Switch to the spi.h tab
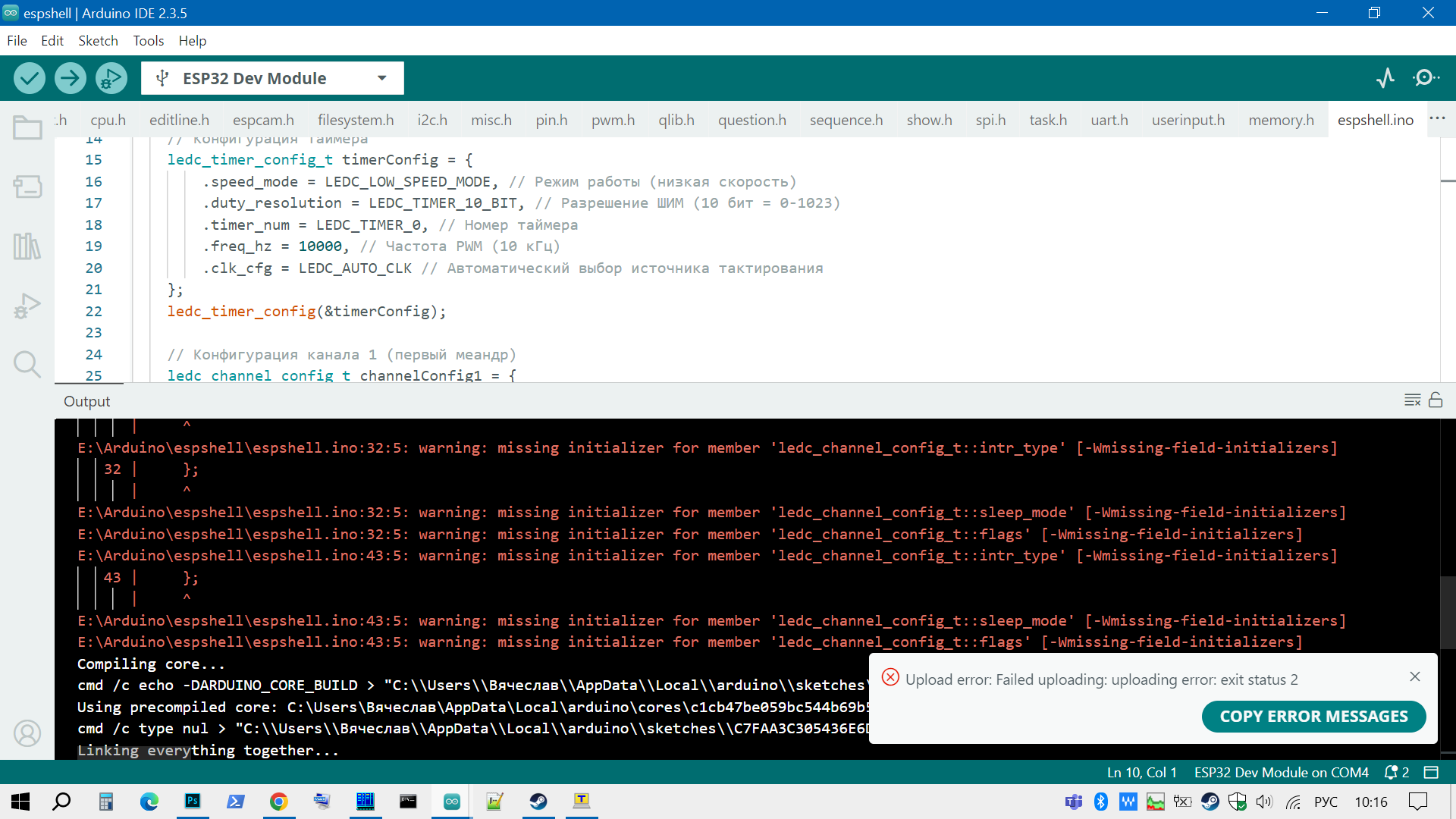 click(991, 120)
